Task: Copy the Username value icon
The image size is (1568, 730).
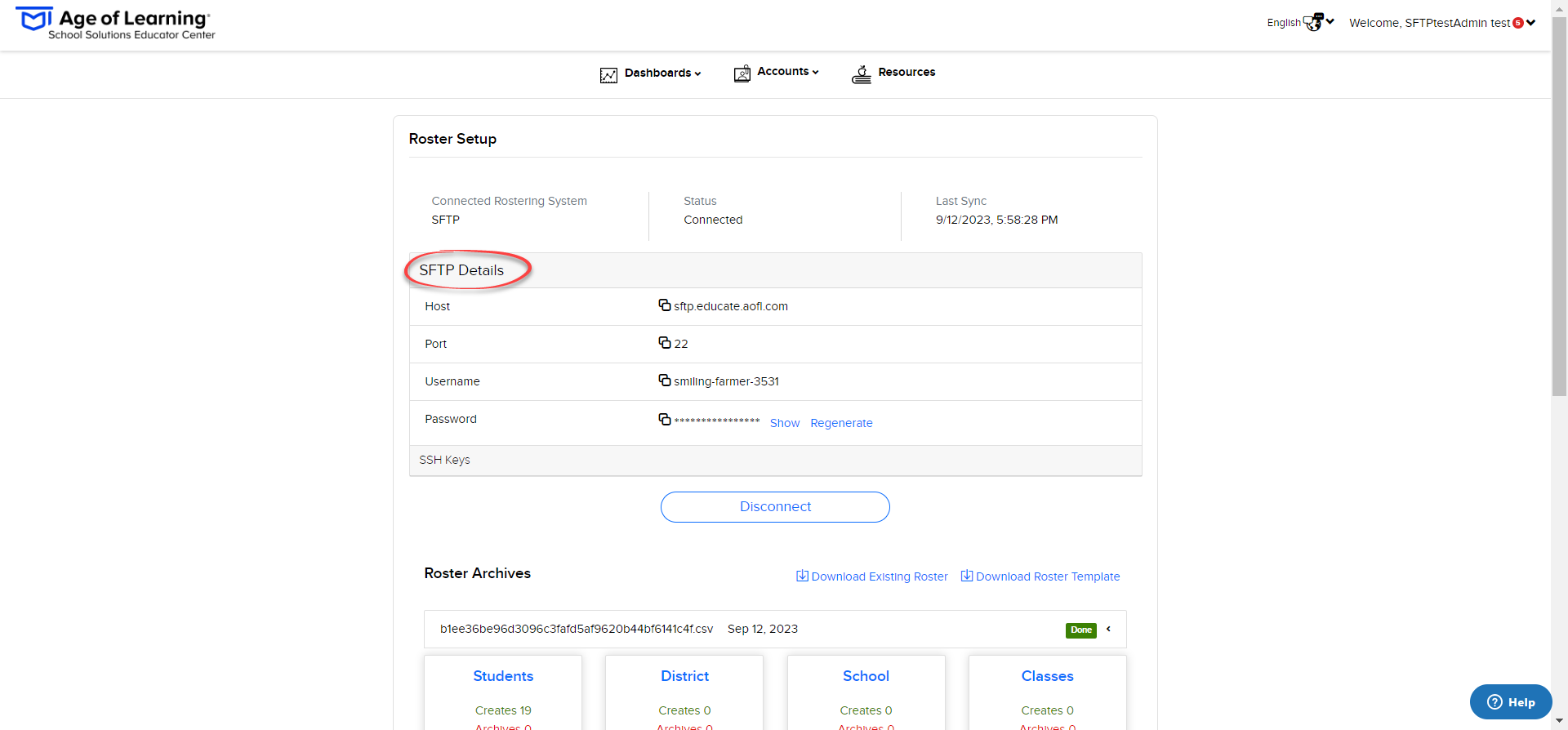Action: 665,381
